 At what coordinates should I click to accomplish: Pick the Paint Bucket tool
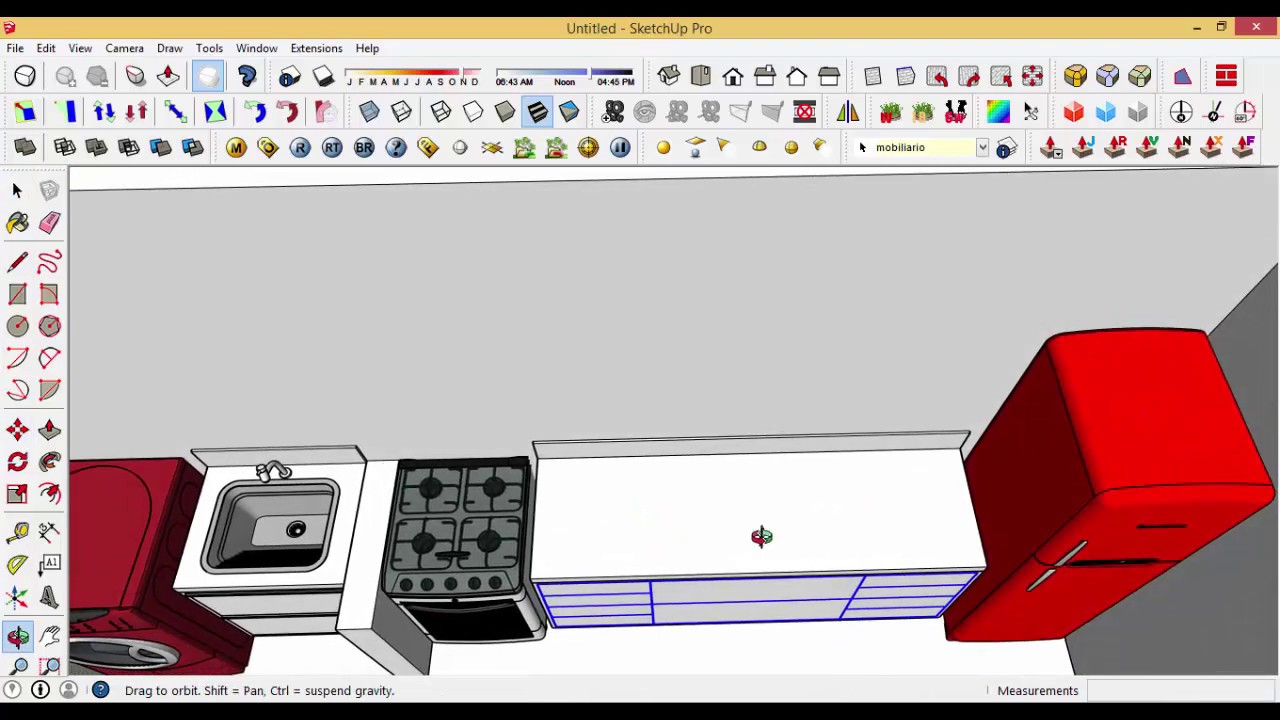pyautogui.click(x=17, y=222)
